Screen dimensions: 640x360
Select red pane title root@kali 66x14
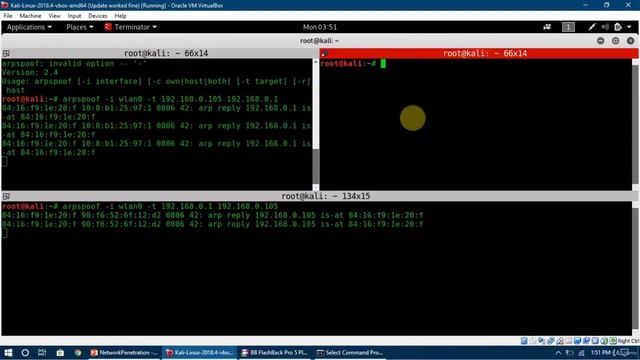485,53
